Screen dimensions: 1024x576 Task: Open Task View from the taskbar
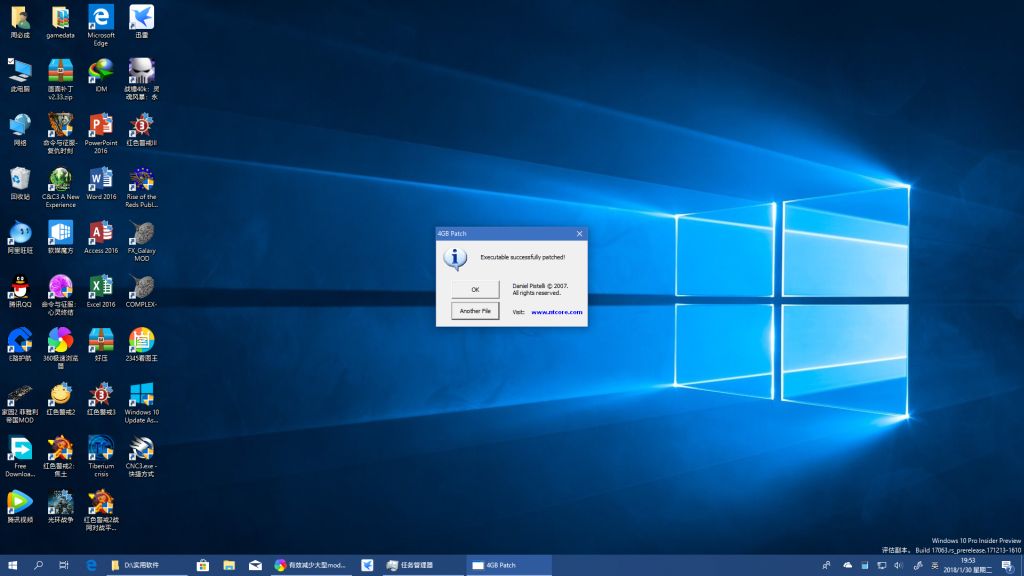click(63, 566)
